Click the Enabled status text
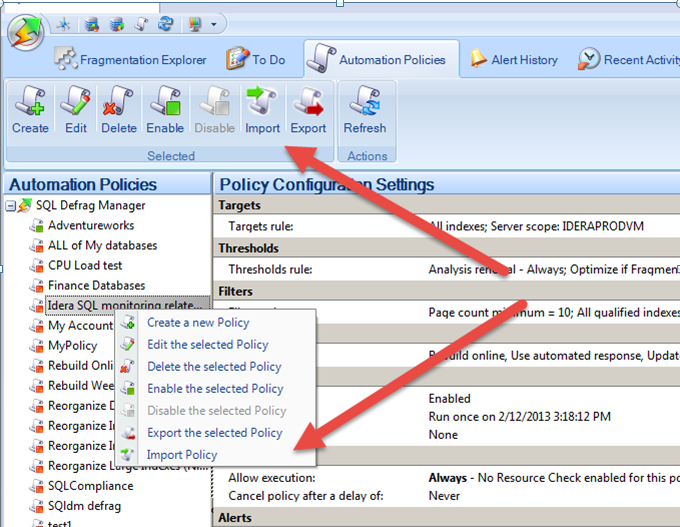 point(449,398)
